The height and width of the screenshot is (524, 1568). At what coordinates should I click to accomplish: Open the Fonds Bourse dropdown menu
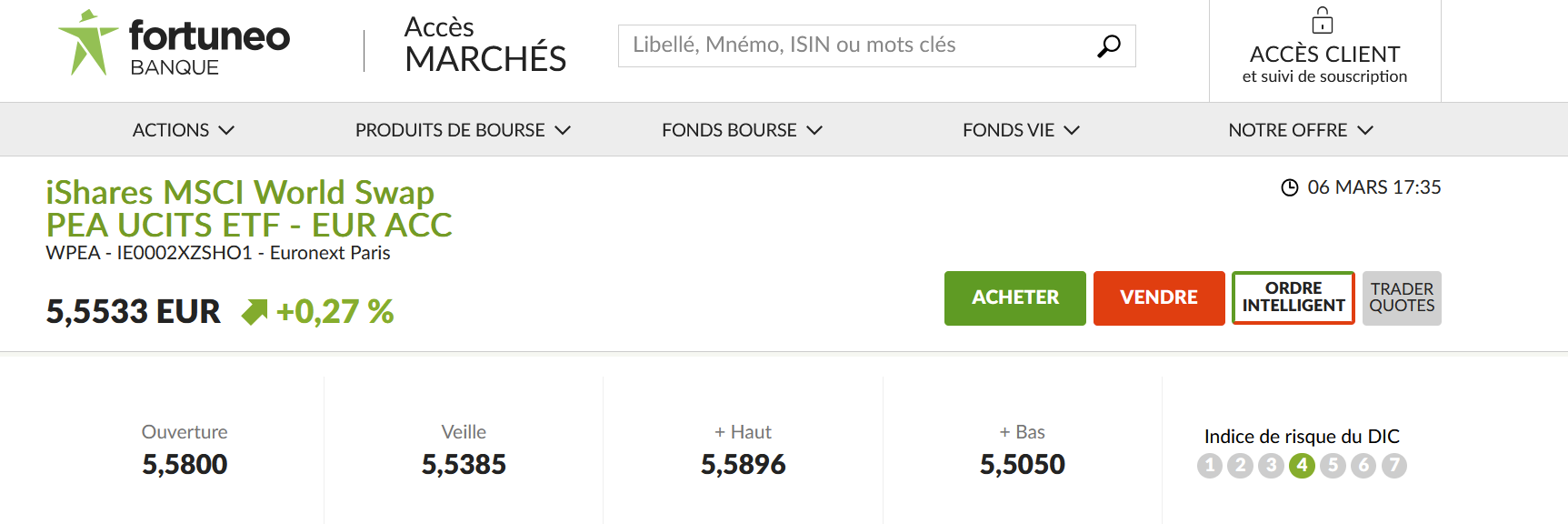tap(742, 130)
